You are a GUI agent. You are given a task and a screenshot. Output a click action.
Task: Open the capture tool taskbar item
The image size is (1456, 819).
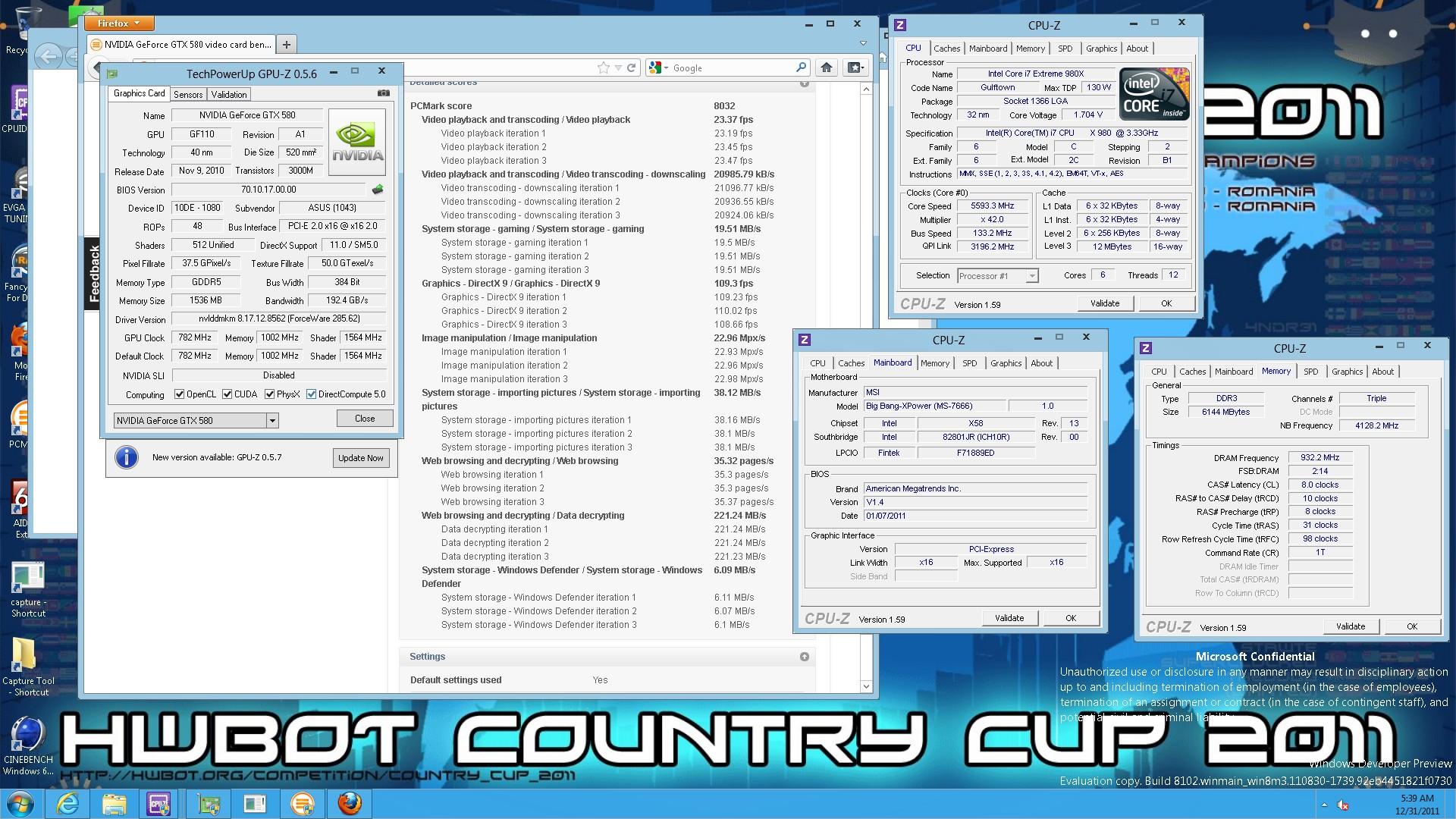click(x=255, y=804)
